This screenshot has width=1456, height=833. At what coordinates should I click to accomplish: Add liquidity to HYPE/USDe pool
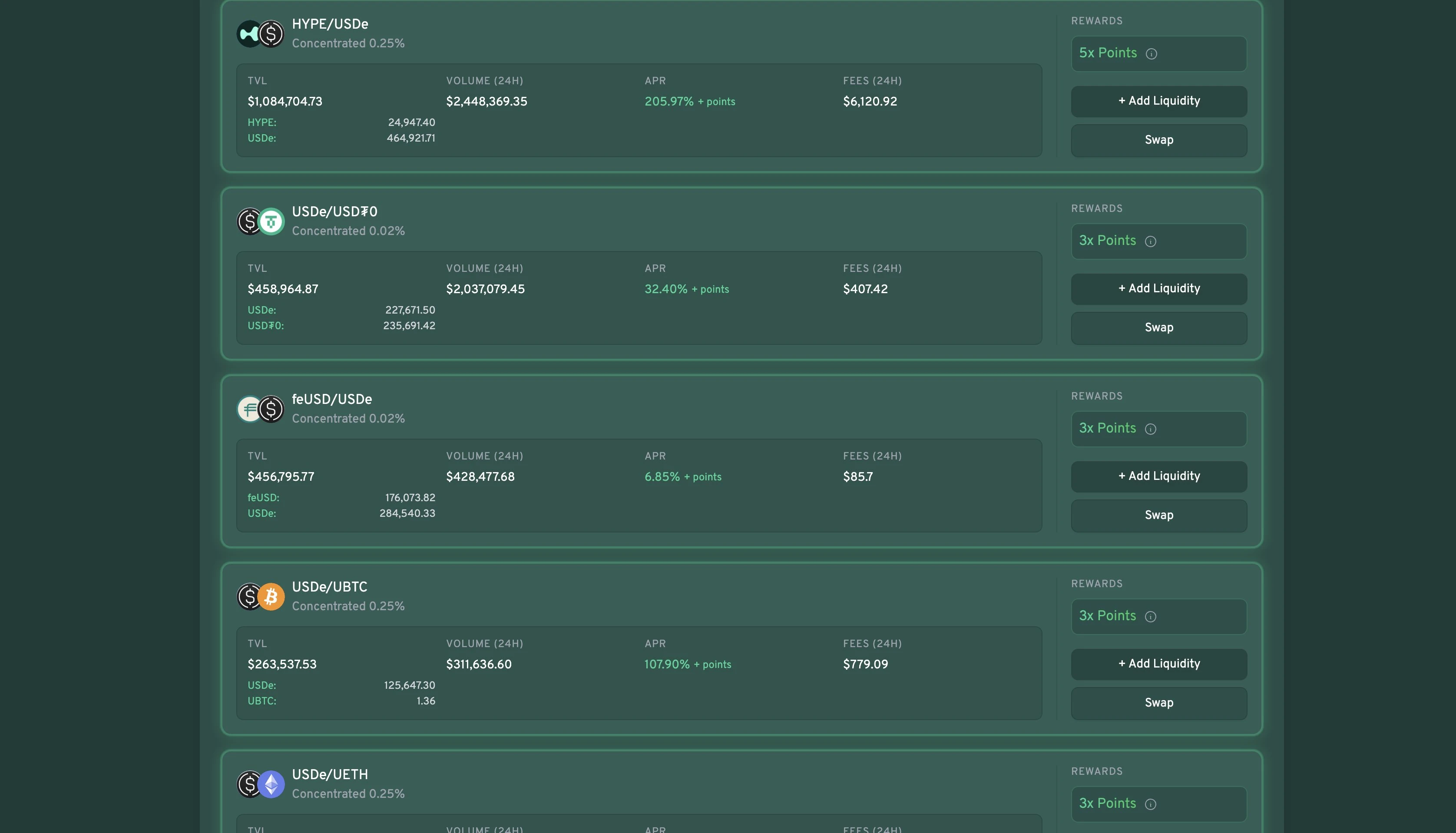pos(1158,101)
